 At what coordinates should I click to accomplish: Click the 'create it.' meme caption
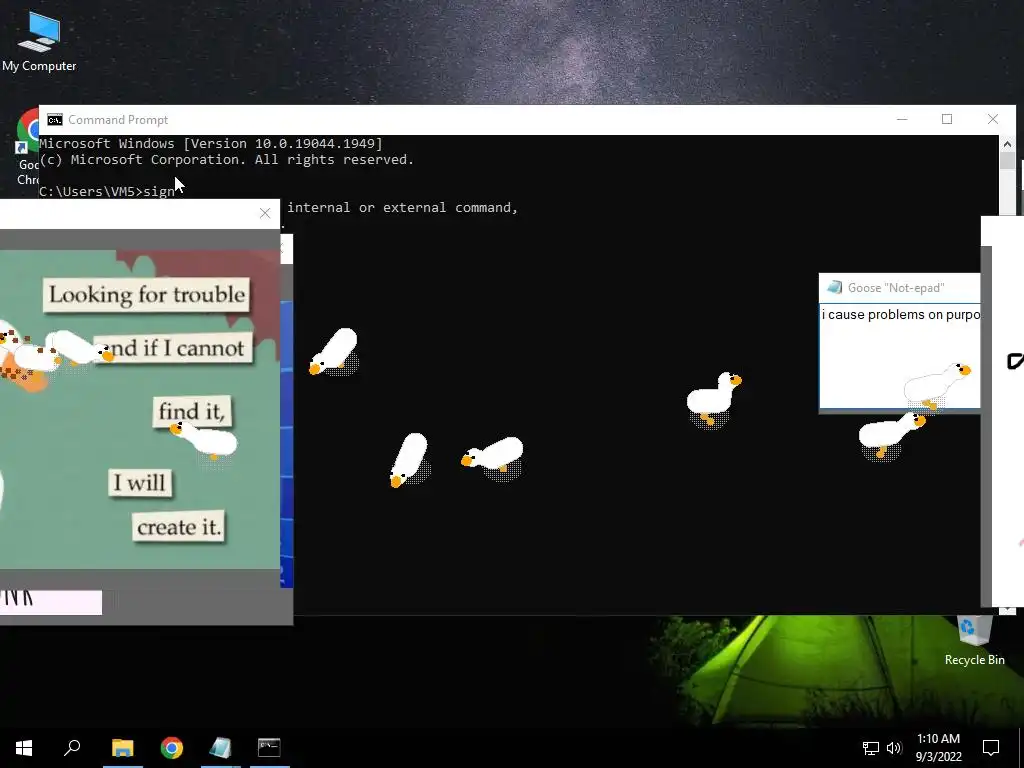pyautogui.click(x=179, y=527)
